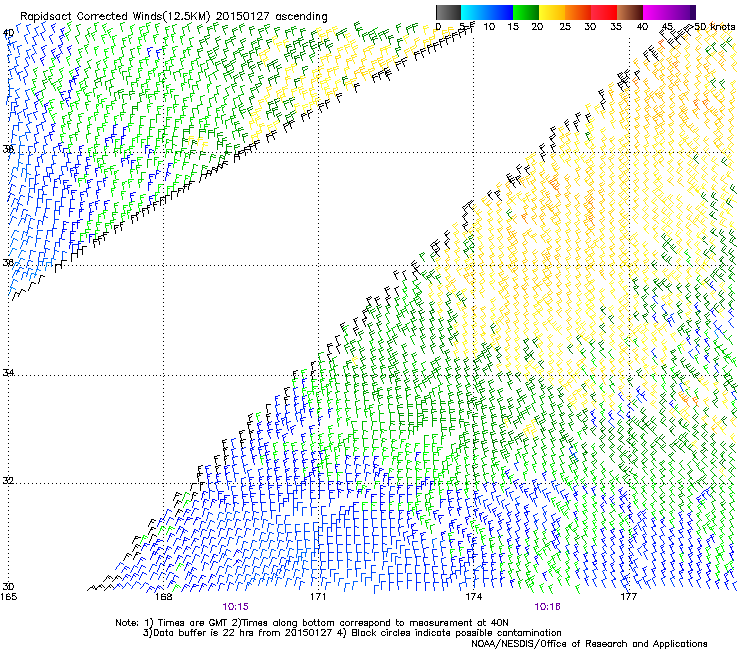Click the latitude label '40'
The image size is (740, 650).
point(8,33)
